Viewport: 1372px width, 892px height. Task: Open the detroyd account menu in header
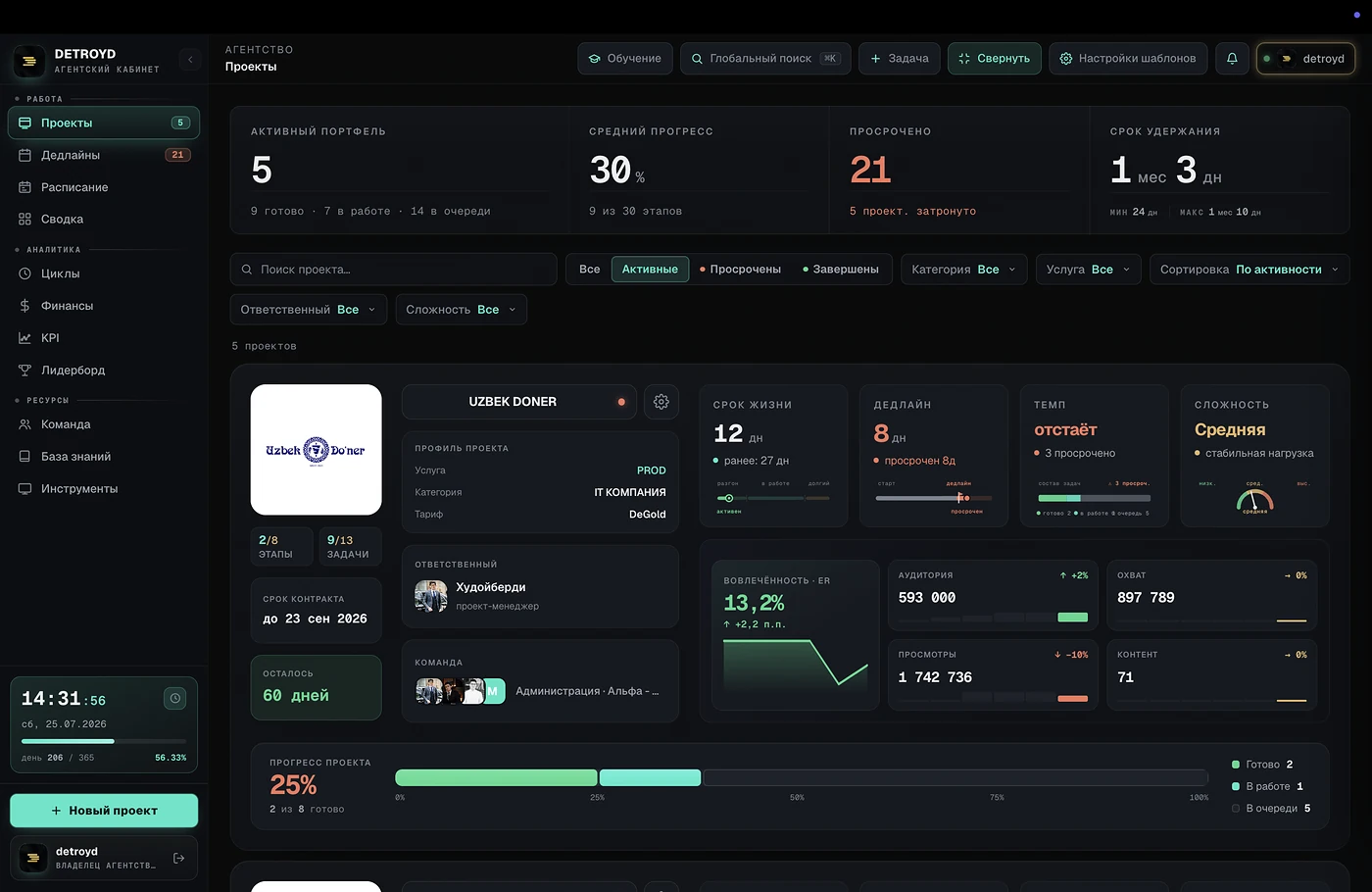[1305, 59]
